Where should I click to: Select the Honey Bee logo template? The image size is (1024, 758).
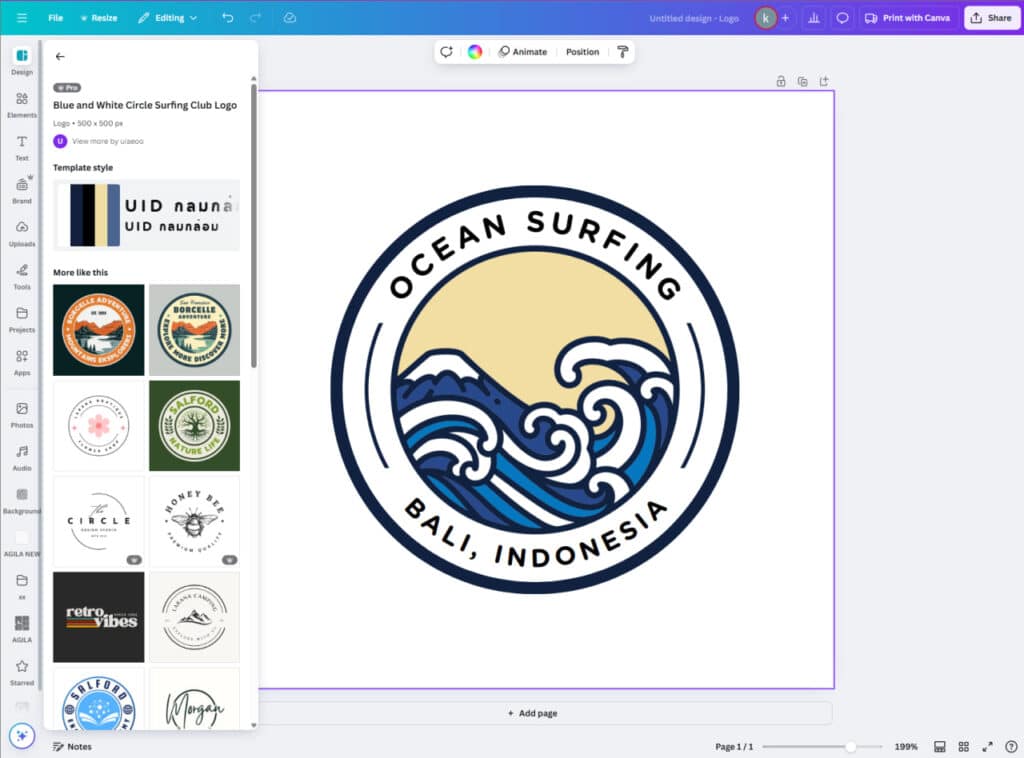point(195,521)
